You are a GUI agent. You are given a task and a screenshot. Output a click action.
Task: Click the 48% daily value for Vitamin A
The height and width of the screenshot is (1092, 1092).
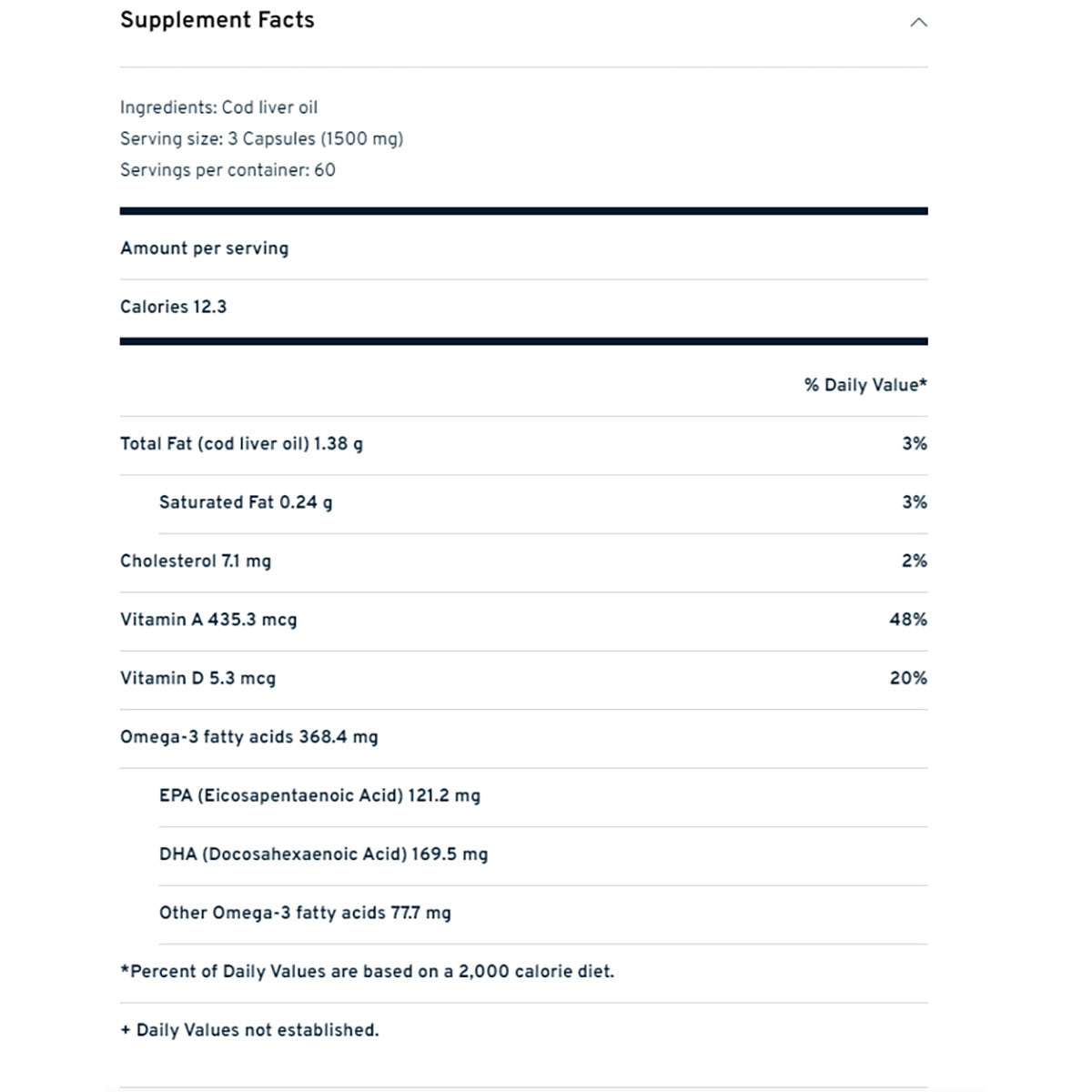(907, 620)
